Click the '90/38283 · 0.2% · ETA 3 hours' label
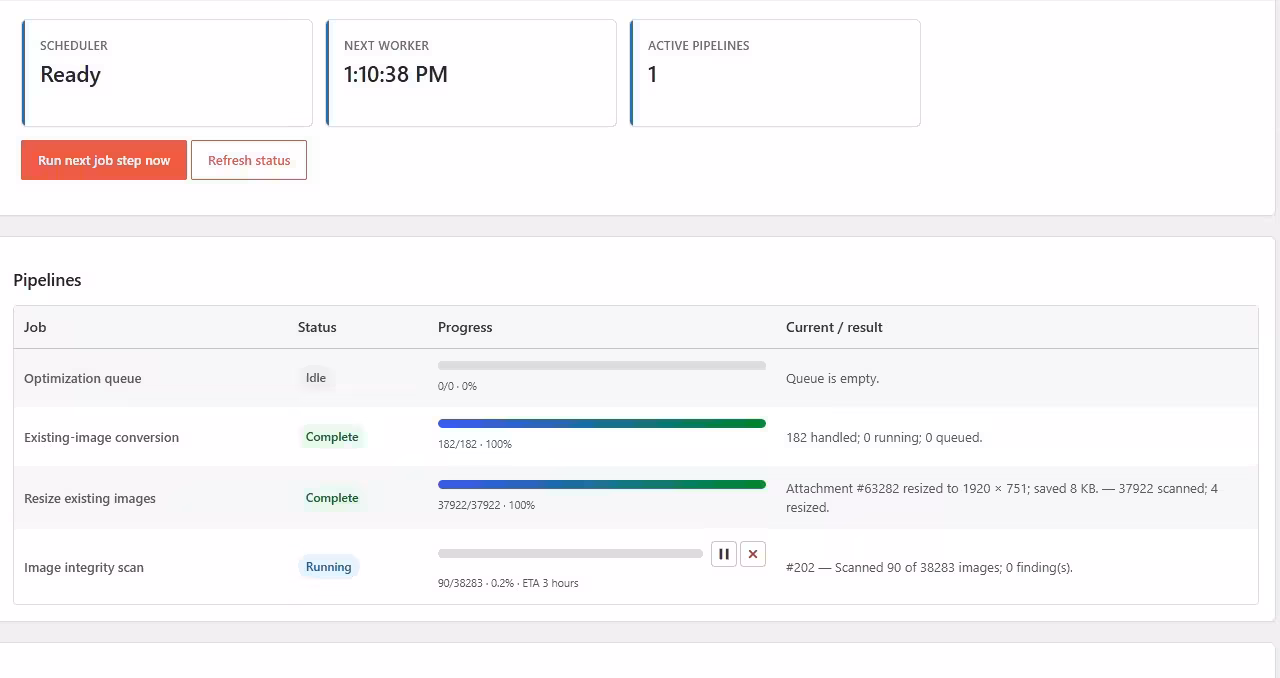The width and height of the screenshot is (1280, 678). click(508, 583)
